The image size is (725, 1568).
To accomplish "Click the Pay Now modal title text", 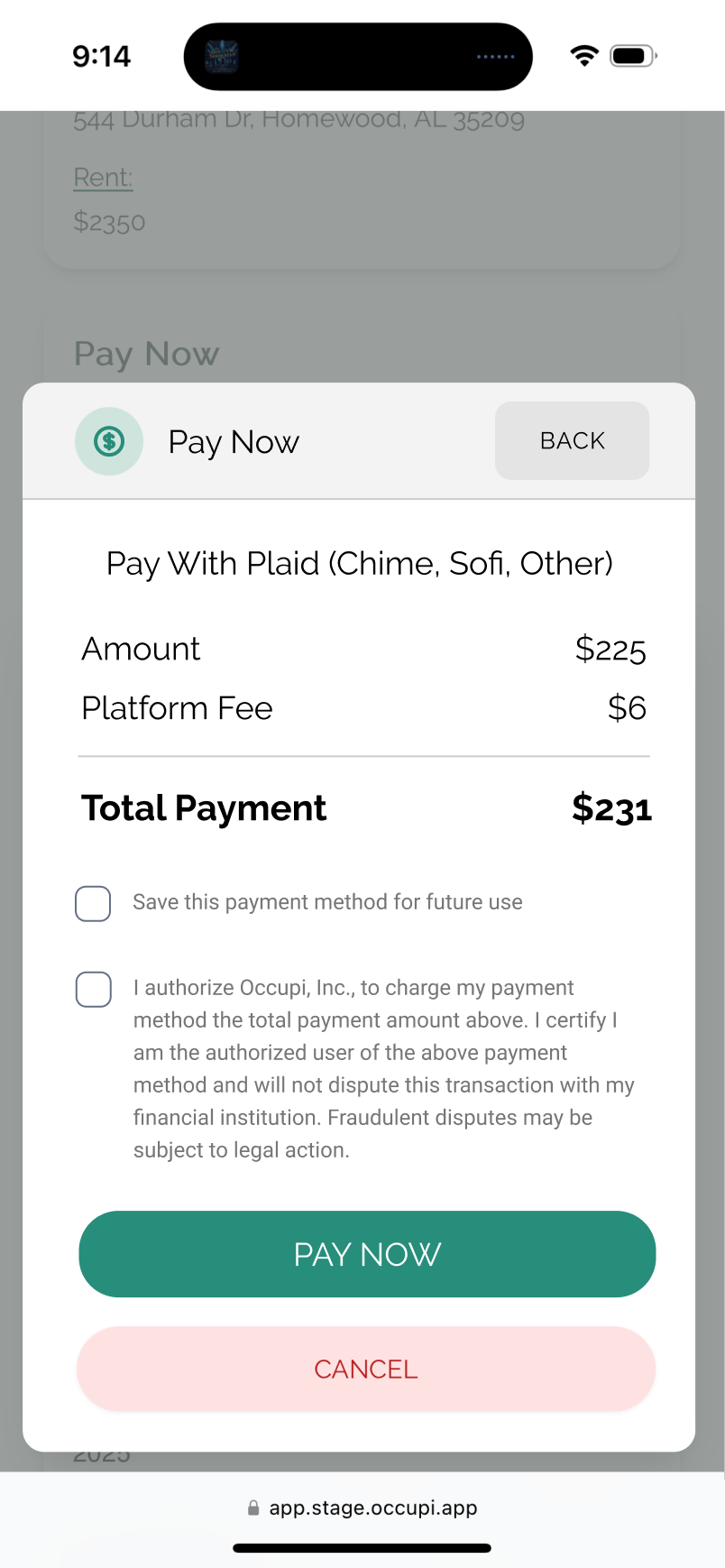I will [234, 442].
